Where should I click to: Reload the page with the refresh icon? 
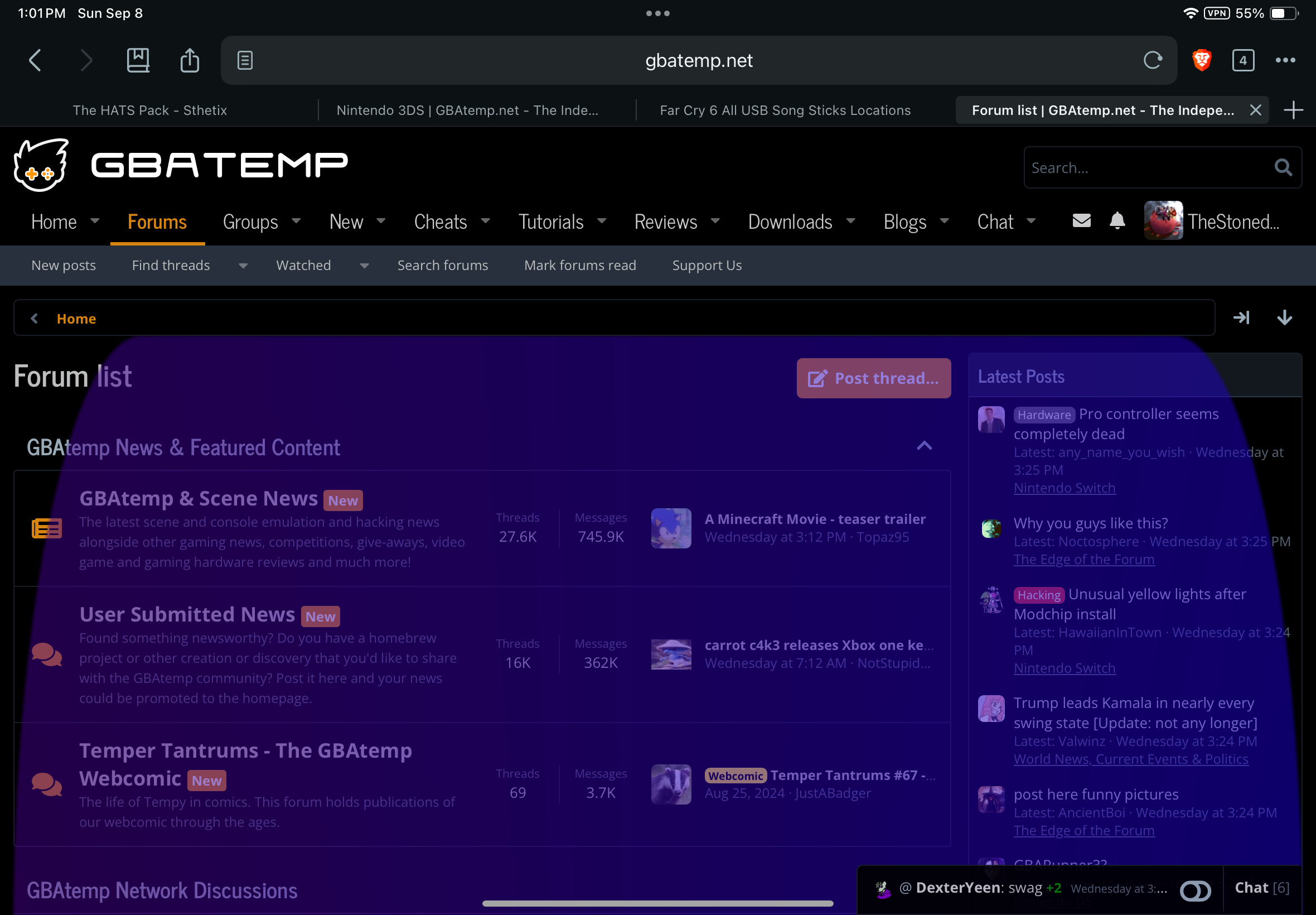pyautogui.click(x=1153, y=60)
